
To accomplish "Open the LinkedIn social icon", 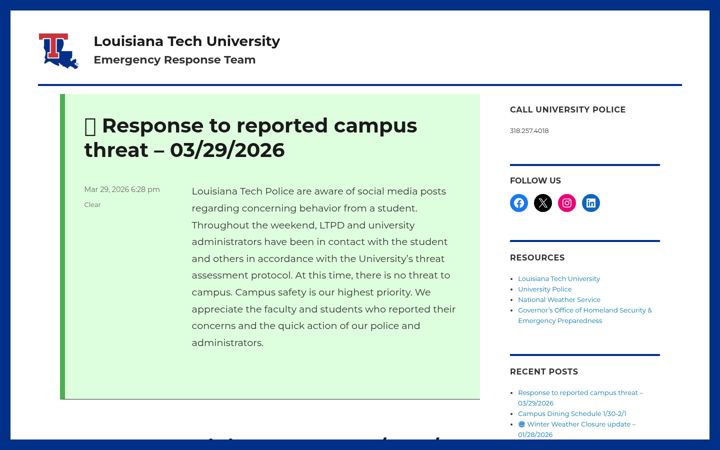I will pyautogui.click(x=591, y=203).
